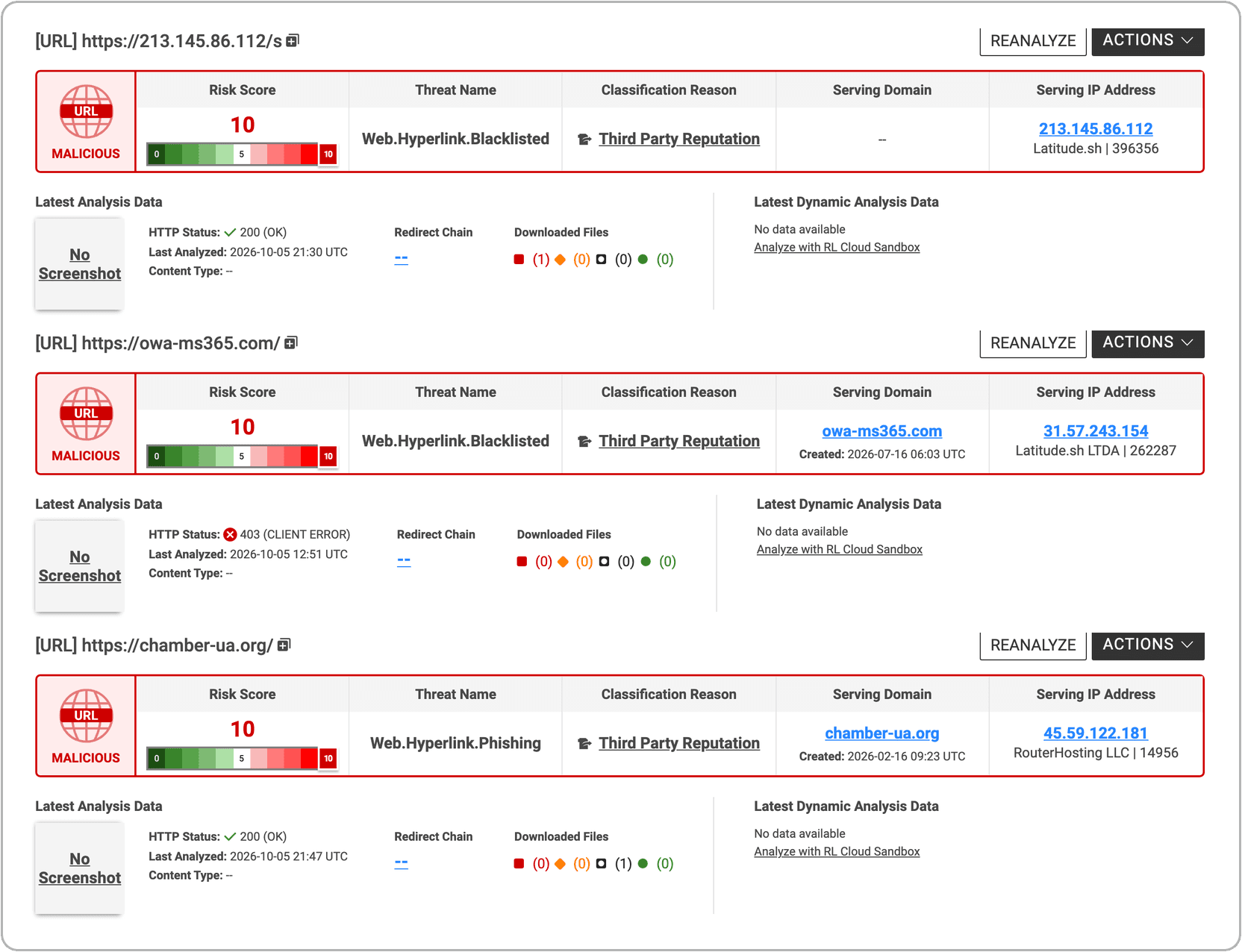The width and height of the screenshot is (1242, 952).
Task: Click malicious file count (1) for 213.145.86.112
Action: (x=541, y=260)
